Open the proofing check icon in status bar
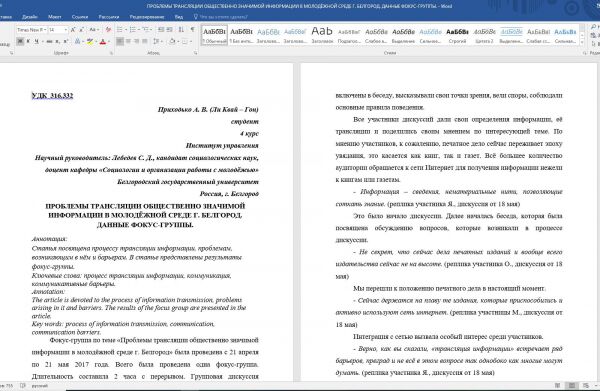The height and width of the screenshot is (391, 600). point(23,386)
